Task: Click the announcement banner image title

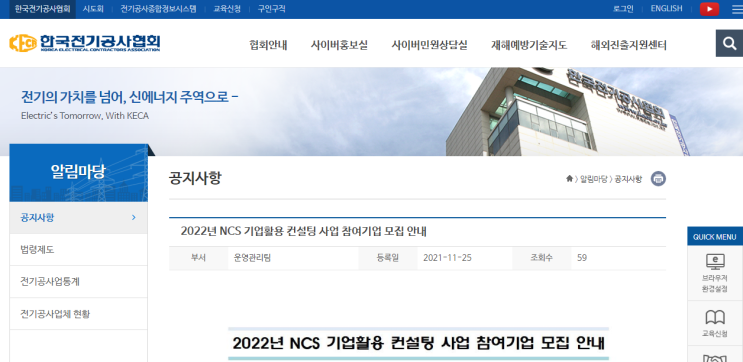Action: [x=418, y=344]
